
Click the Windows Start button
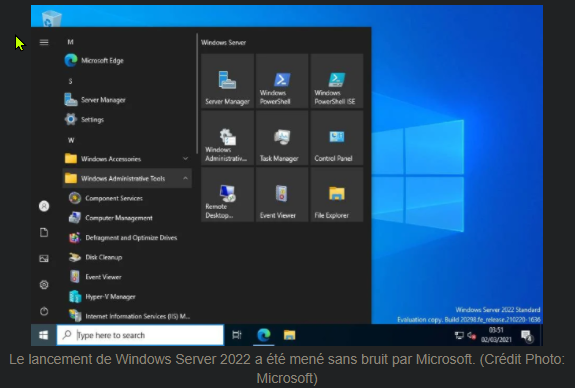pos(44,335)
